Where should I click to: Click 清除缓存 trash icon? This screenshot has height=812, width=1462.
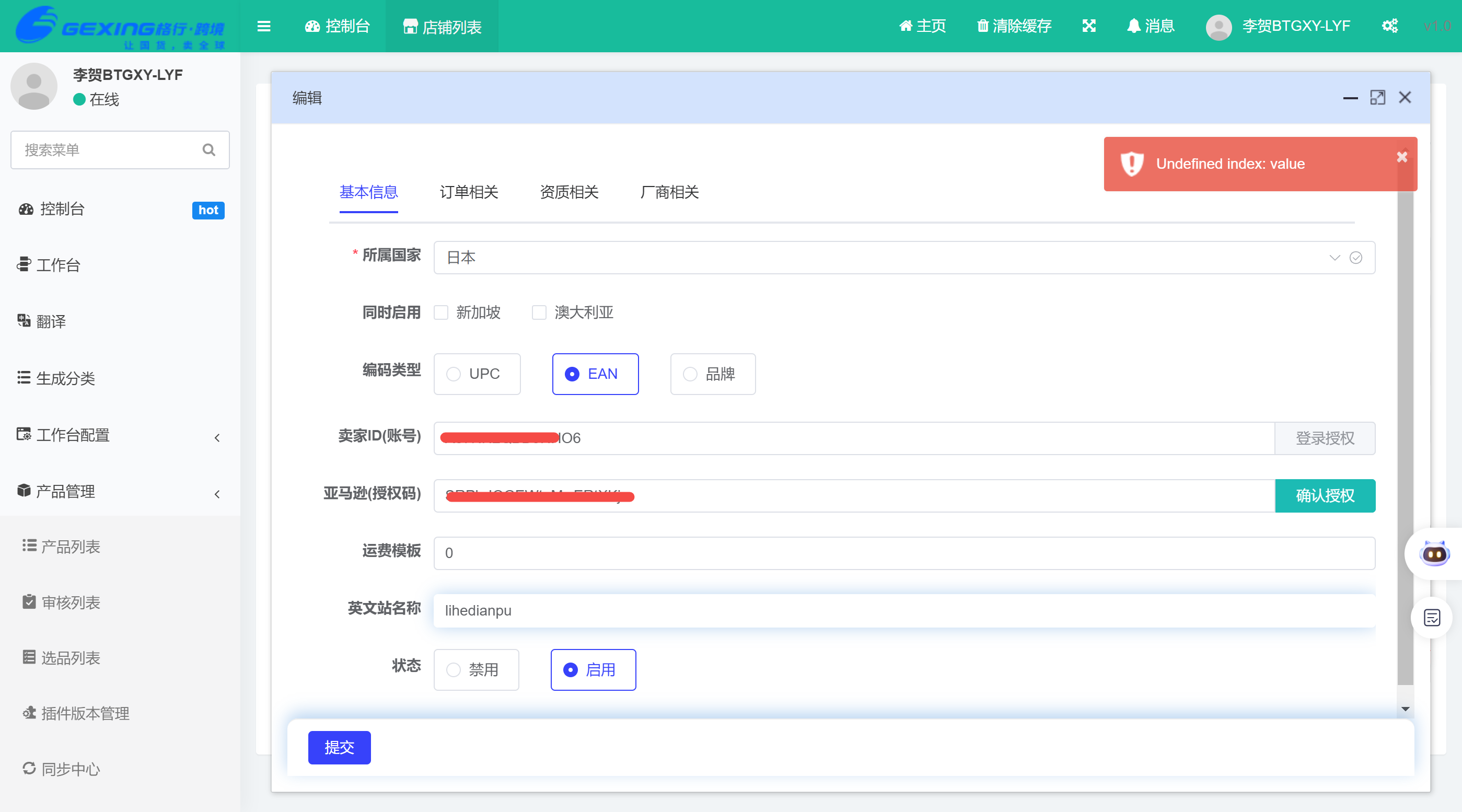pyautogui.click(x=983, y=26)
